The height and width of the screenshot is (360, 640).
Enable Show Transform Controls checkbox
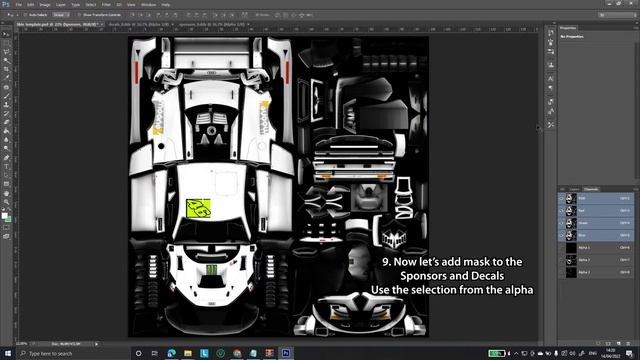pos(80,15)
